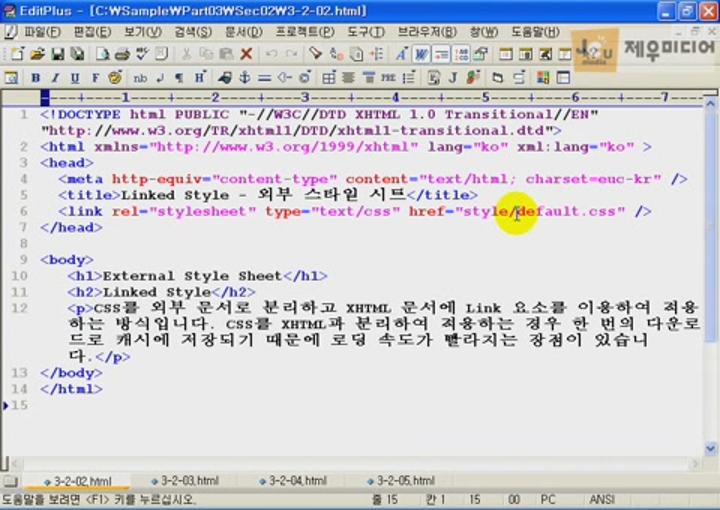This screenshot has width=720, height=510.
Task: Insert list tag icon in HTML toolbar
Action: tap(408, 78)
